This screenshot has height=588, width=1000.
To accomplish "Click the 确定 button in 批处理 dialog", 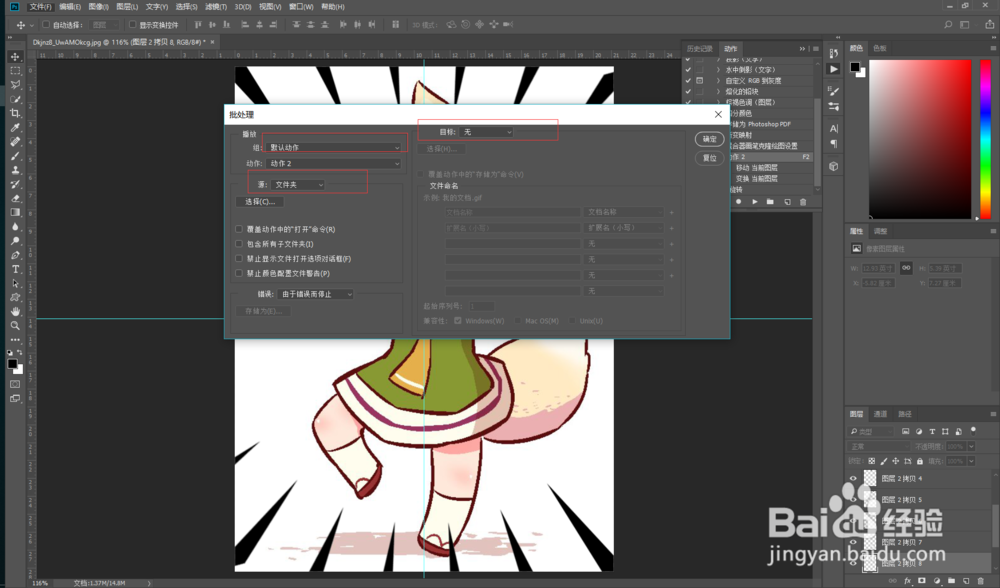I will pyautogui.click(x=709, y=139).
